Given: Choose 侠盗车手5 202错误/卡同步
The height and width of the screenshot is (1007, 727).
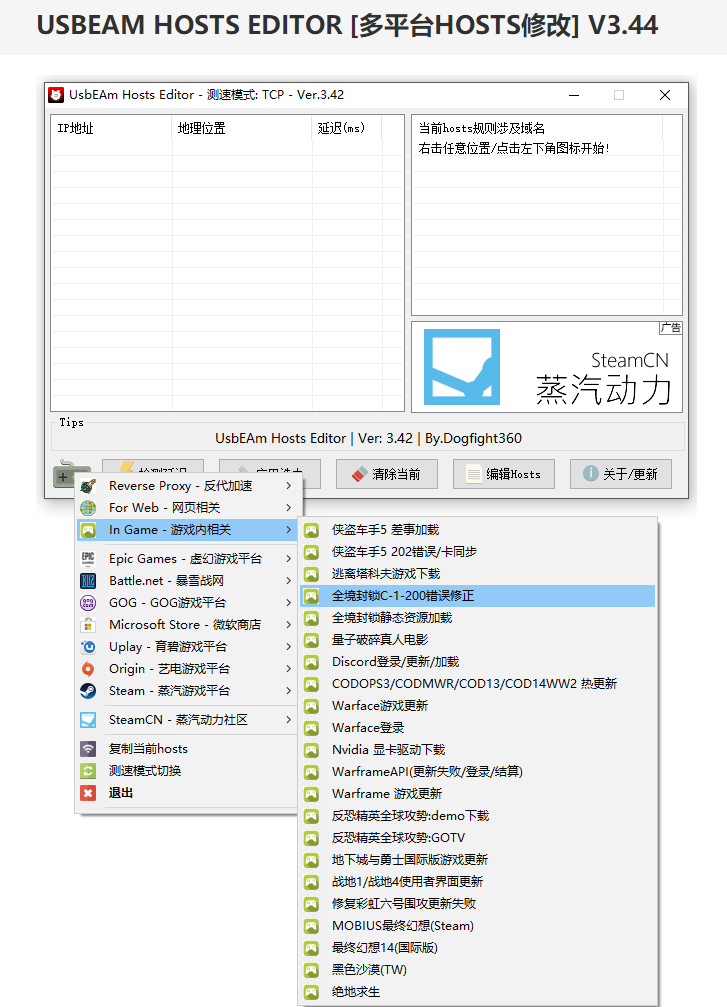Looking at the screenshot, I should pyautogui.click(x=478, y=552).
